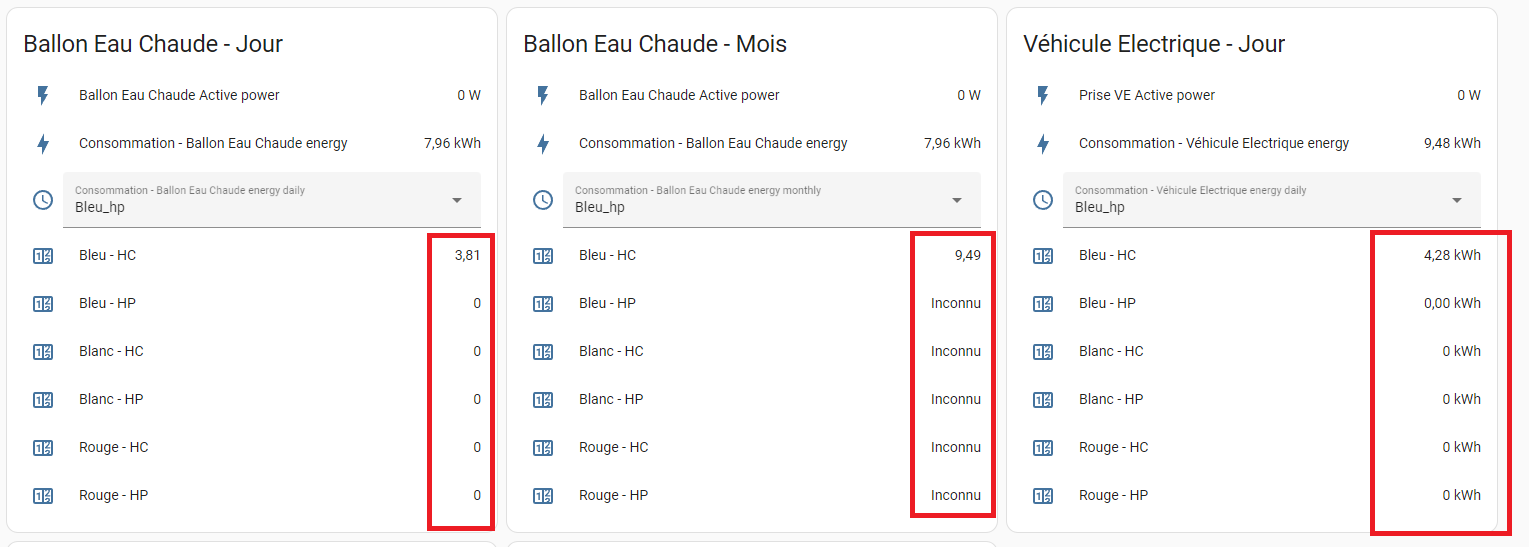
Task: Open the Ballon Eau Chaude energy daily dropdown
Action: coord(272,200)
